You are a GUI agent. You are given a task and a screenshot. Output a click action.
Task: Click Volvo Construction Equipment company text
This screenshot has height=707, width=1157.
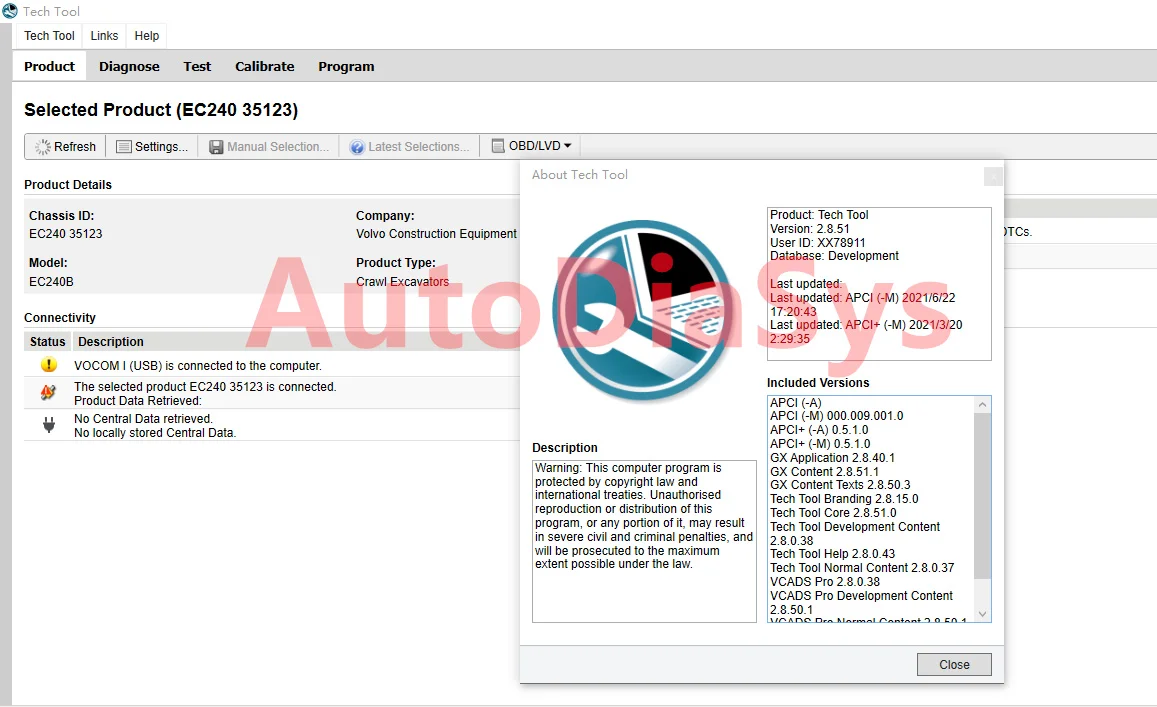pos(436,234)
